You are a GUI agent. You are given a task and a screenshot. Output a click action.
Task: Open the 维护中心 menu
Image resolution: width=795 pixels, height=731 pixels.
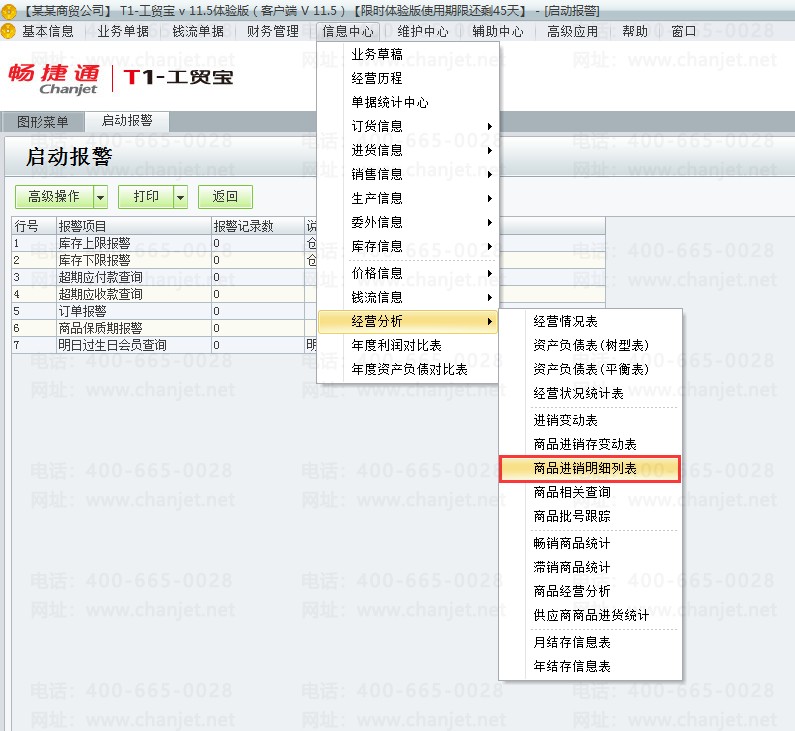(423, 31)
